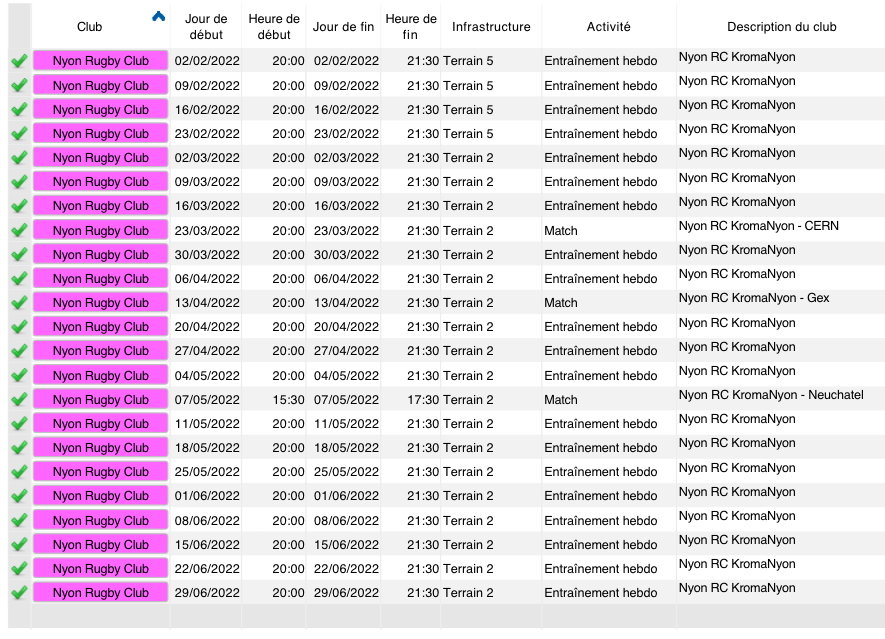Sort by Heure de fin column header
The height and width of the screenshot is (639, 885).
point(411,27)
